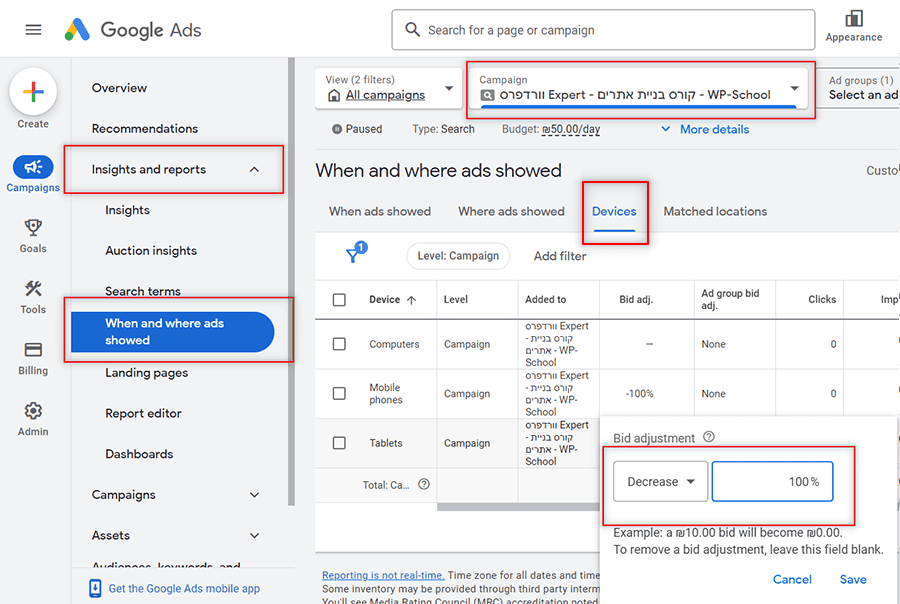Viewport: 900px width, 604px height.
Task: Open the Billing card icon
Action: coord(33,350)
